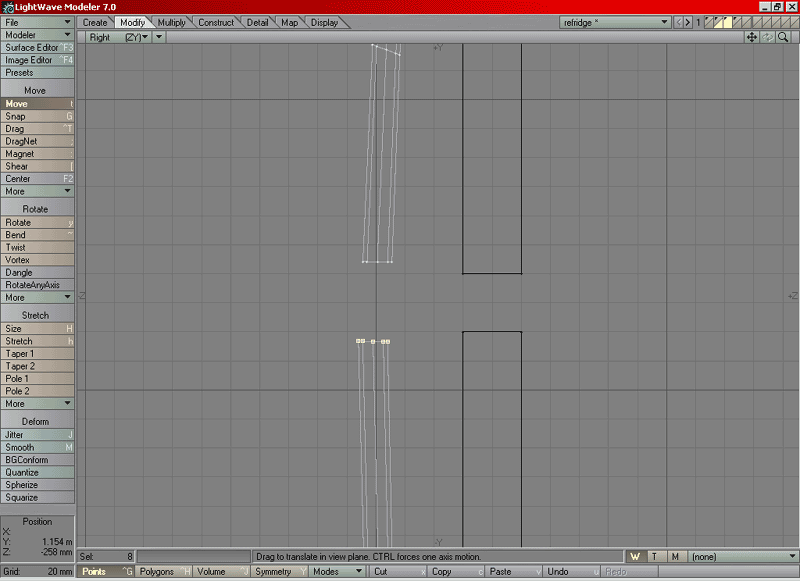The height and width of the screenshot is (581, 800).
Task: Select the Twist tool
Action: point(37,247)
